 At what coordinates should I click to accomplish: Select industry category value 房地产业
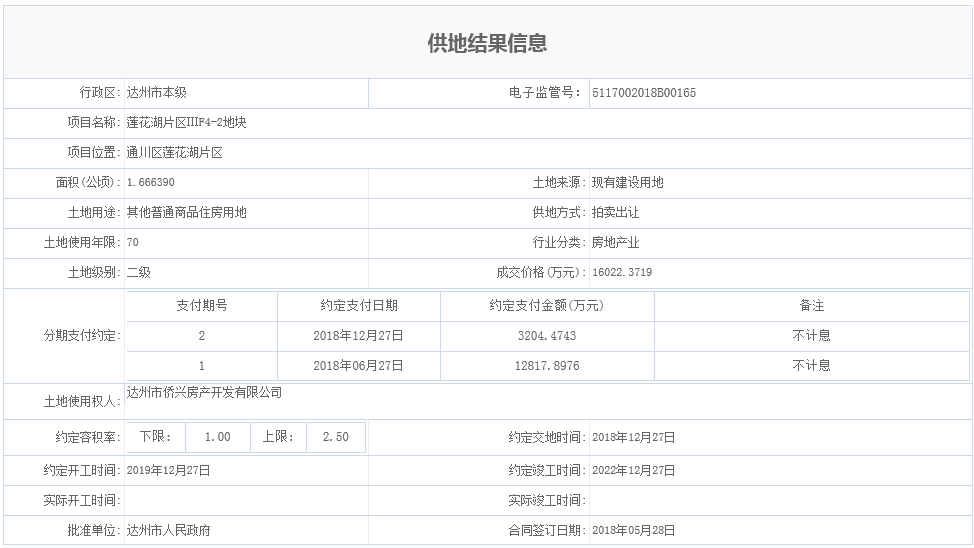tap(615, 242)
